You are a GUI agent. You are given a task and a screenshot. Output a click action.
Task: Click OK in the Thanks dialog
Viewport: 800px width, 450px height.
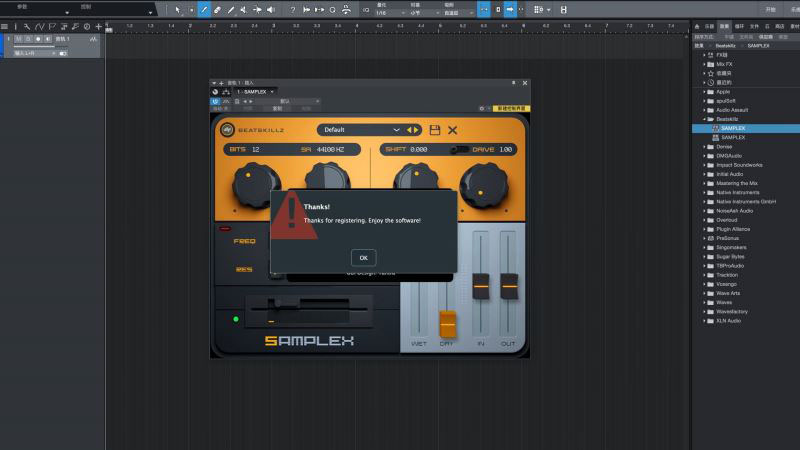pyautogui.click(x=363, y=258)
